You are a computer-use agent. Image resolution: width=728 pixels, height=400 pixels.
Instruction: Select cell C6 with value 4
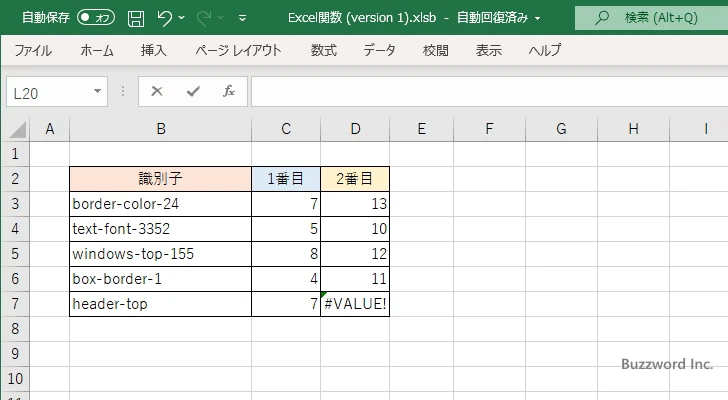[x=286, y=279]
